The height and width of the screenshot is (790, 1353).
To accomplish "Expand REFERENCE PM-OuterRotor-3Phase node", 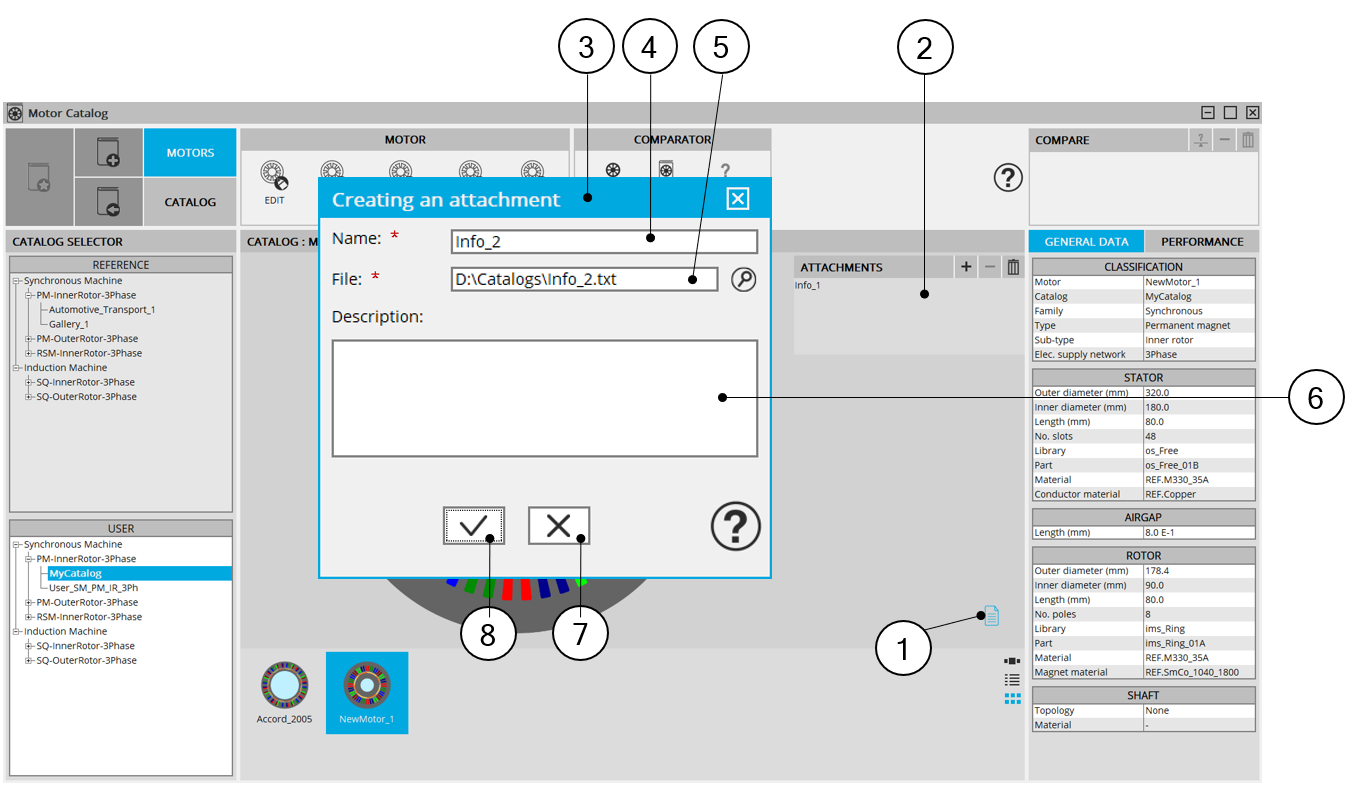I will pyautogui.click(x=29, y=339).
